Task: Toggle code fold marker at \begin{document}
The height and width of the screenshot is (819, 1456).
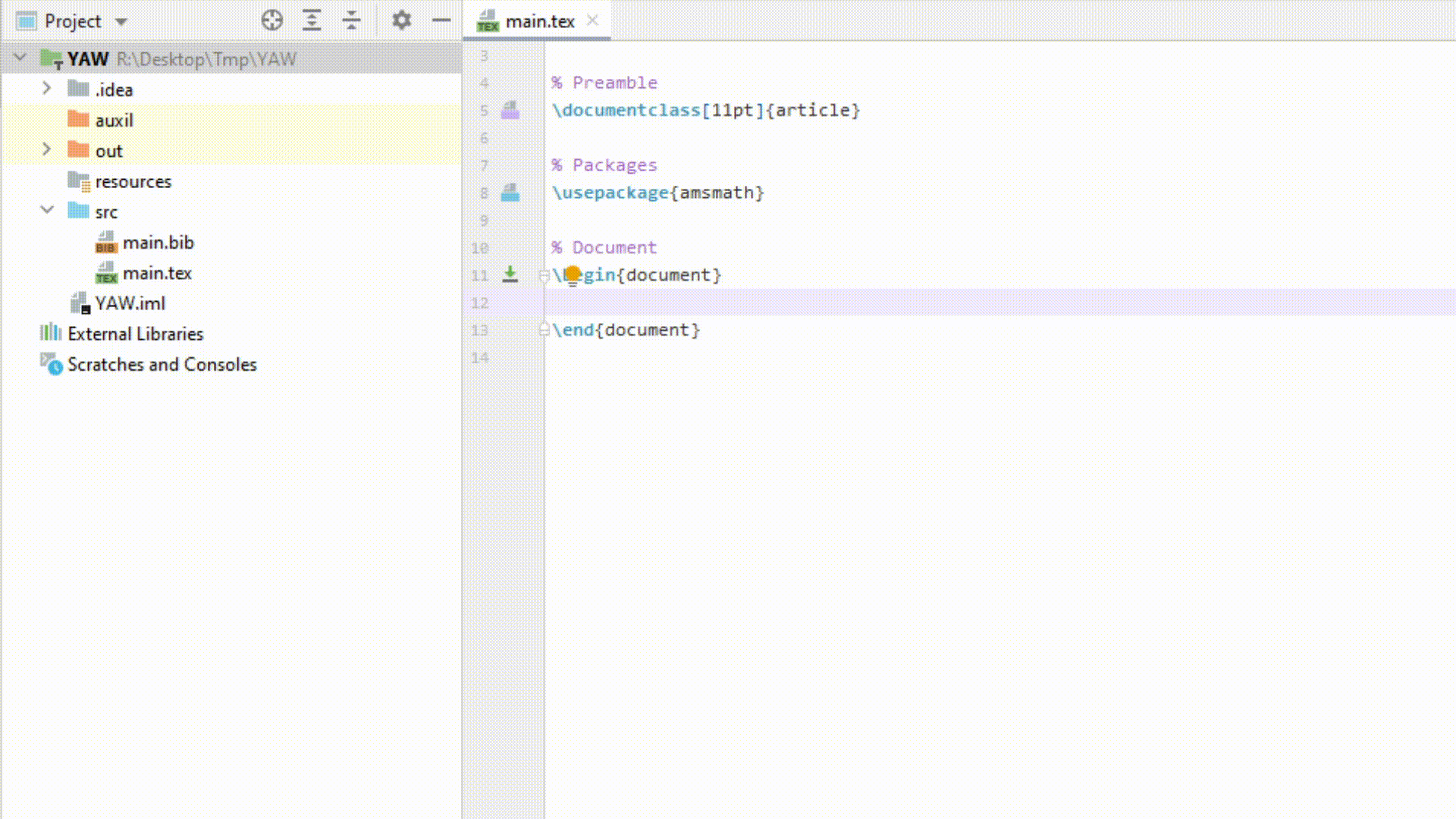Action: click(x=544, y=275)
